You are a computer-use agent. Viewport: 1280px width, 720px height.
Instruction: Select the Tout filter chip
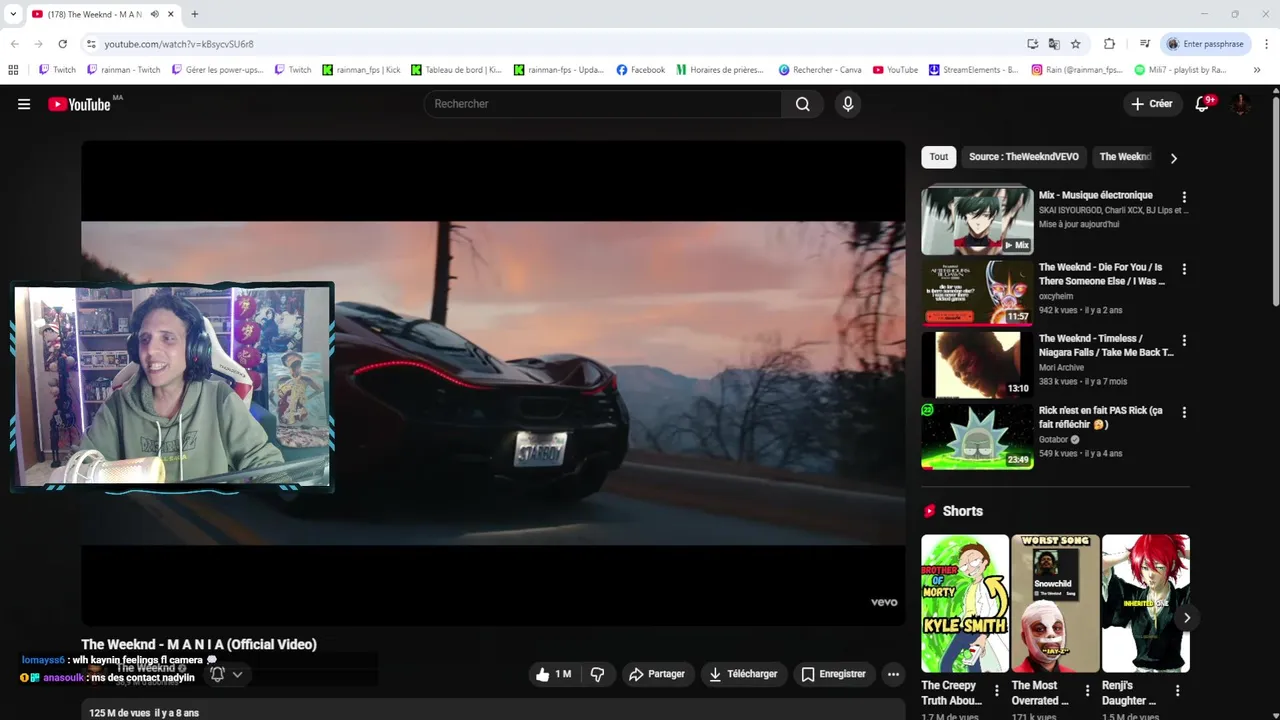(x=939, y=157)
